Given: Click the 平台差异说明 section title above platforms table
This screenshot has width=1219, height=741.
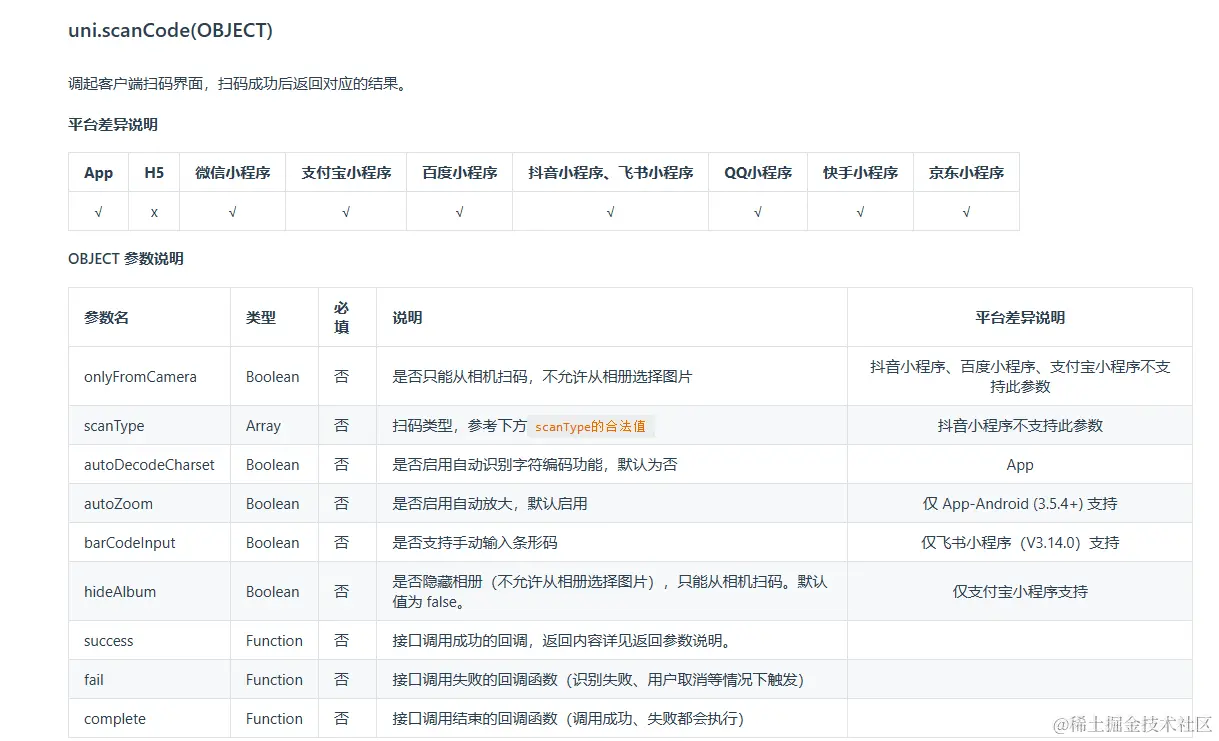Looking at the screenshot, I should (113, 125).
